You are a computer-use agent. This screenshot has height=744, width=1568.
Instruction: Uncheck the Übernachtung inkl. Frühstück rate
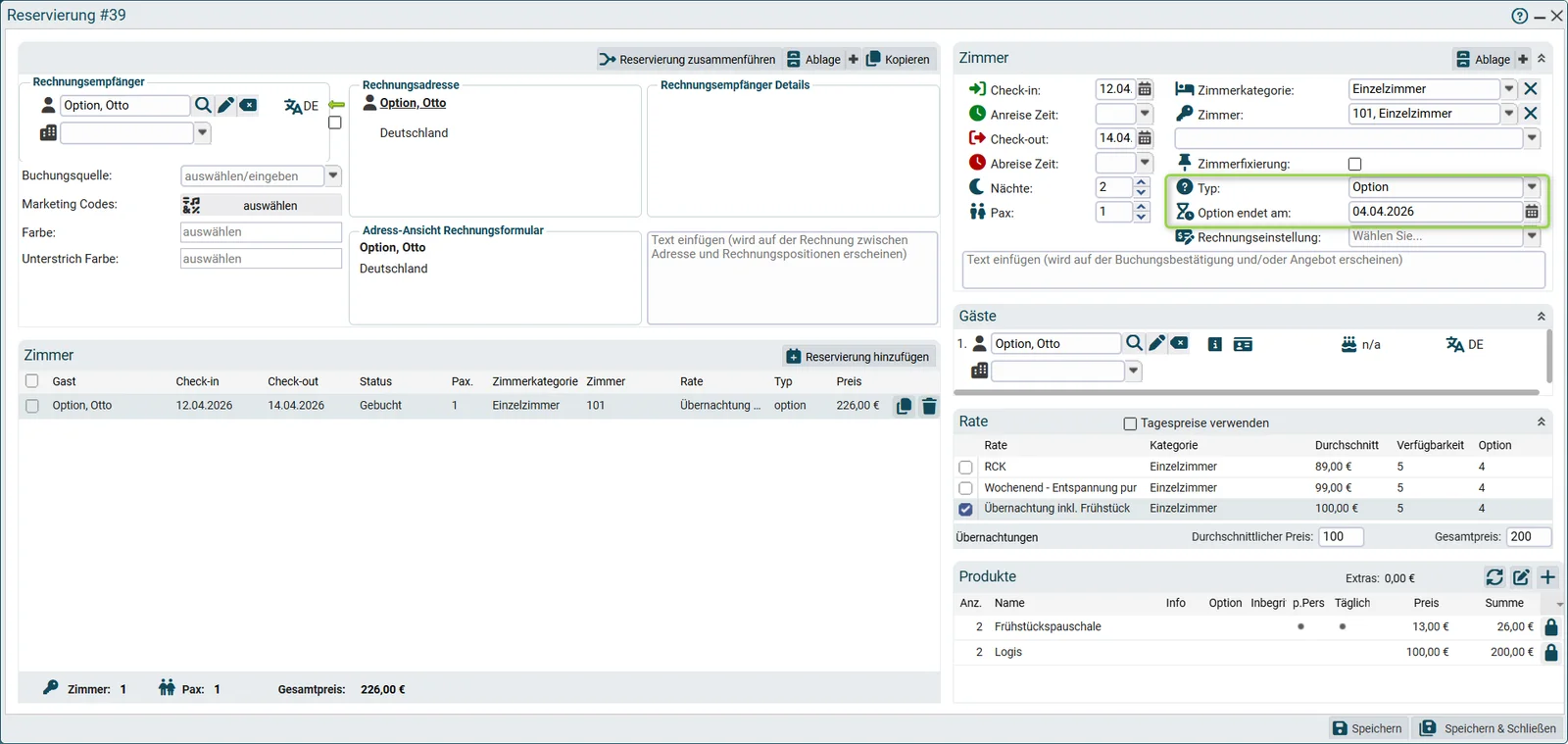pyautogui.click(x=966, y=509)
